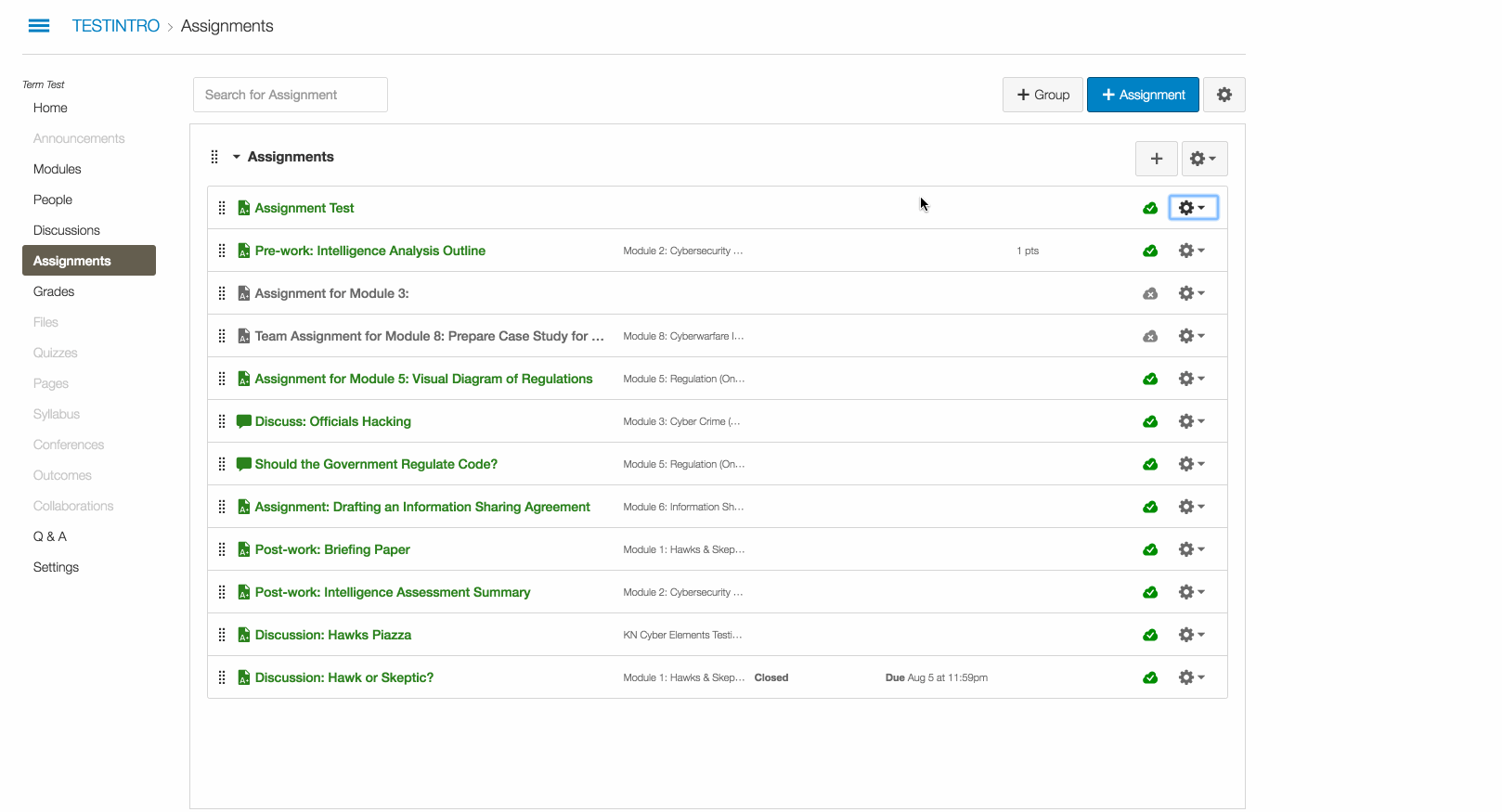Open Modules in the course sidebar

point(58,169)
